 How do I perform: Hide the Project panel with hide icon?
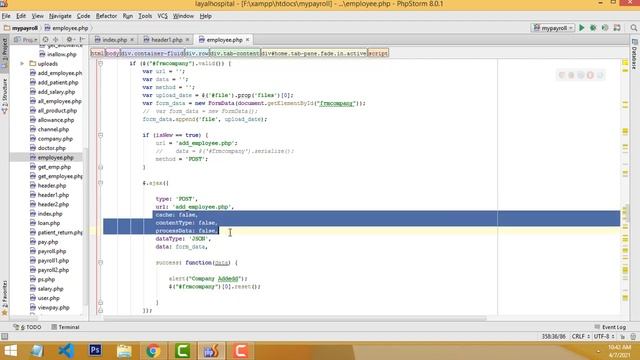tap(82, 40)
